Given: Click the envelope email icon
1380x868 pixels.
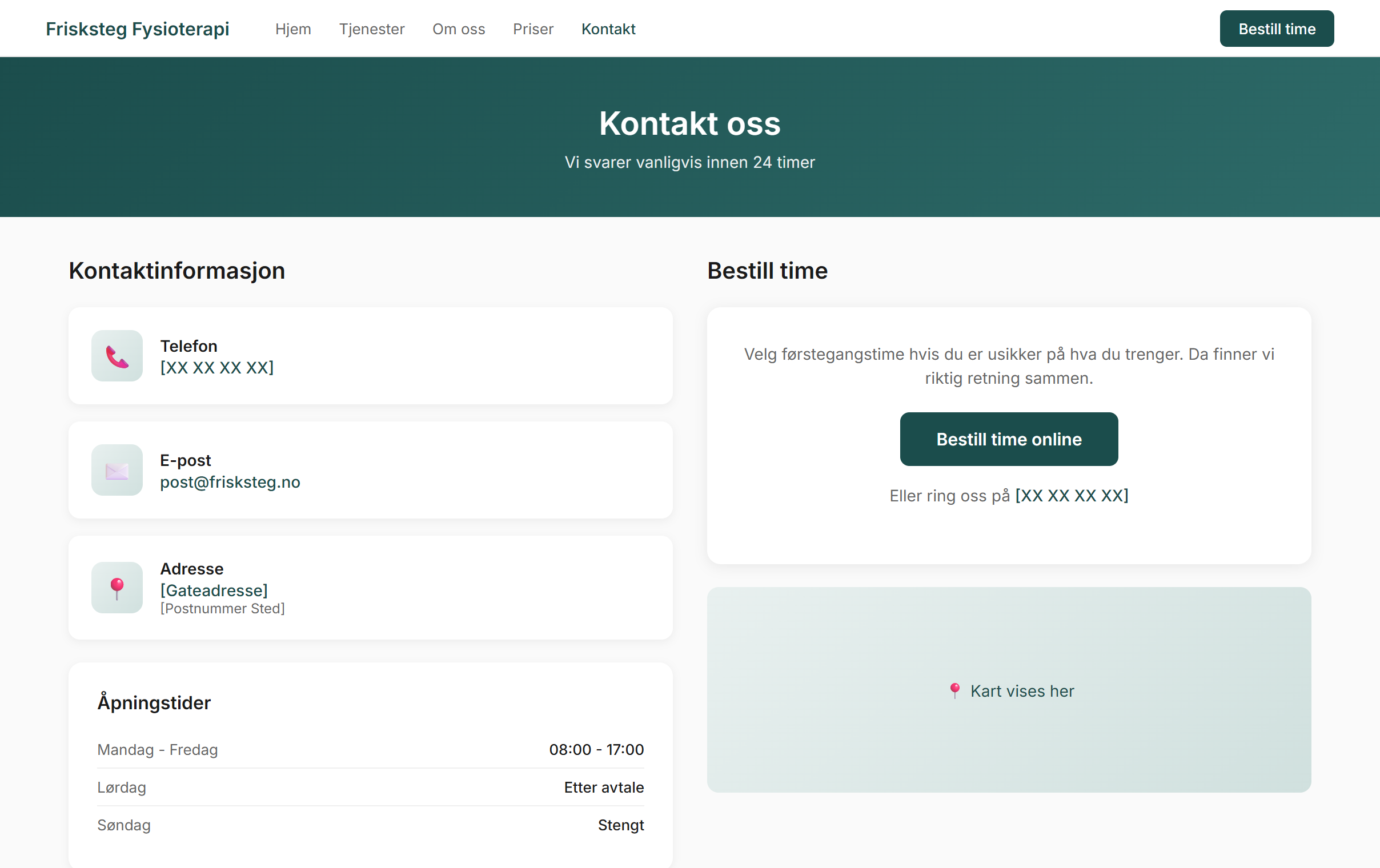Looking at the screenshot, I should point(117,471).
